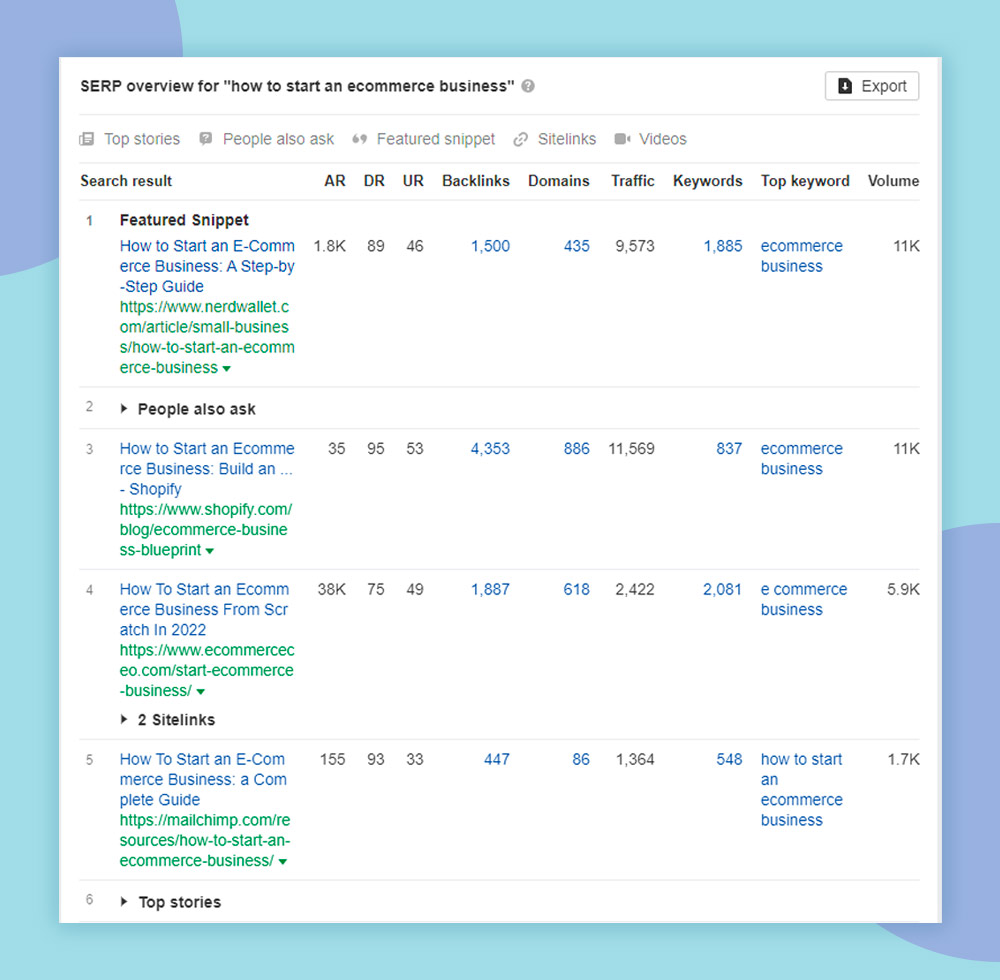Click domains value 618
The image size is (1000, 980).
(577, 589)
